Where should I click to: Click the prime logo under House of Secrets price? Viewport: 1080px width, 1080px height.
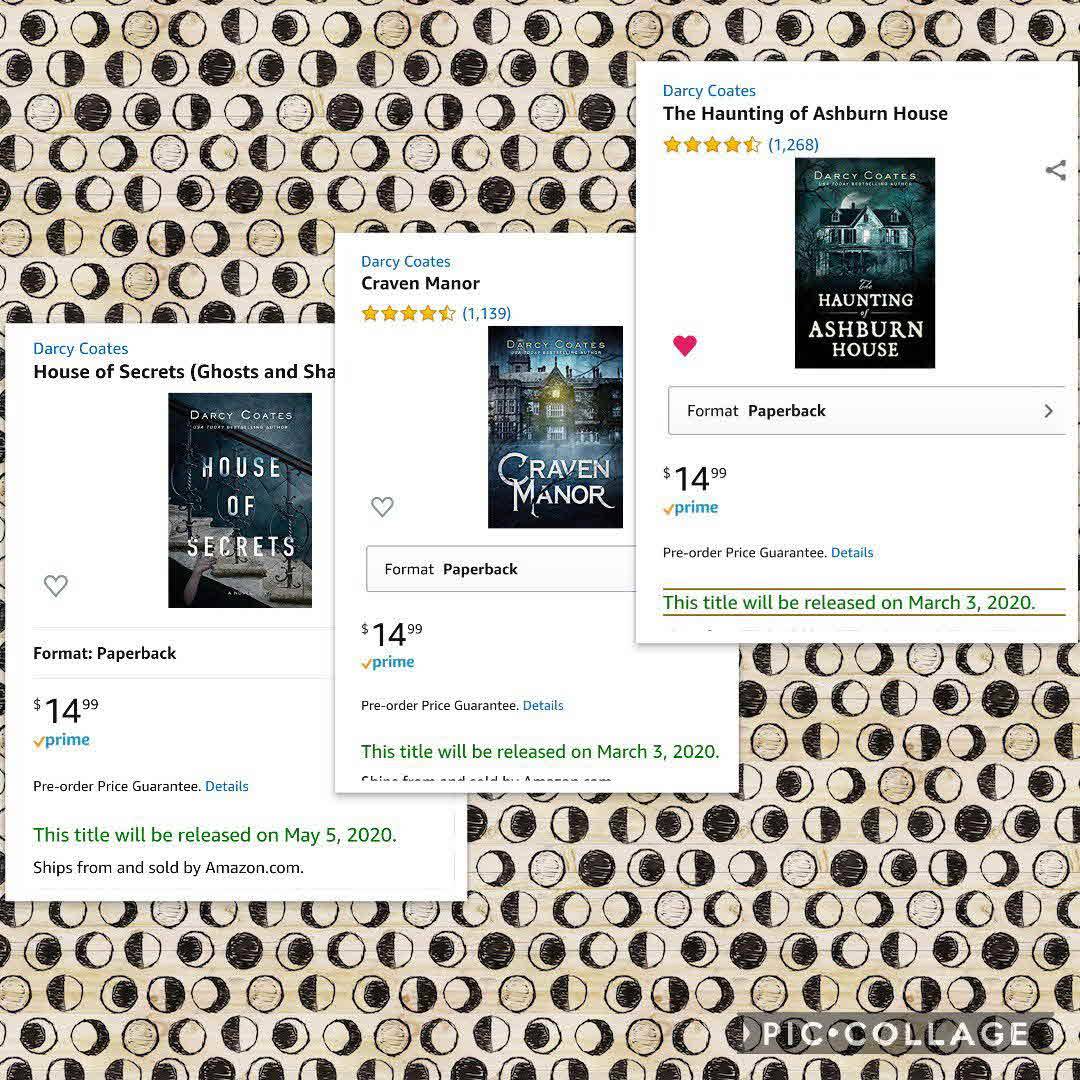[x=61, y=740]
